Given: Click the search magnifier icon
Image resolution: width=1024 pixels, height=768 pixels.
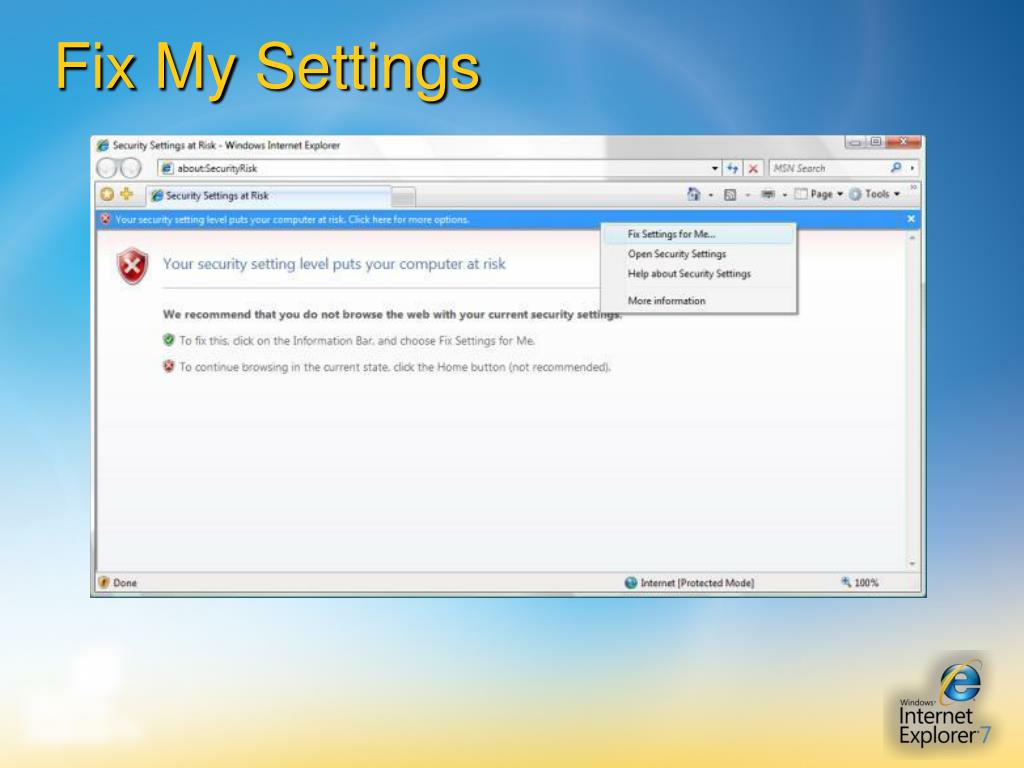Looking at the screenshot, I should (x=896, y=168).
